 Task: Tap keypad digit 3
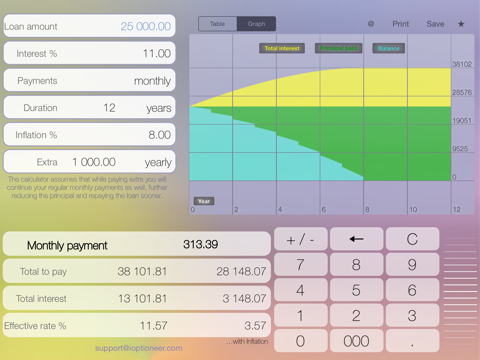(412, 315)
